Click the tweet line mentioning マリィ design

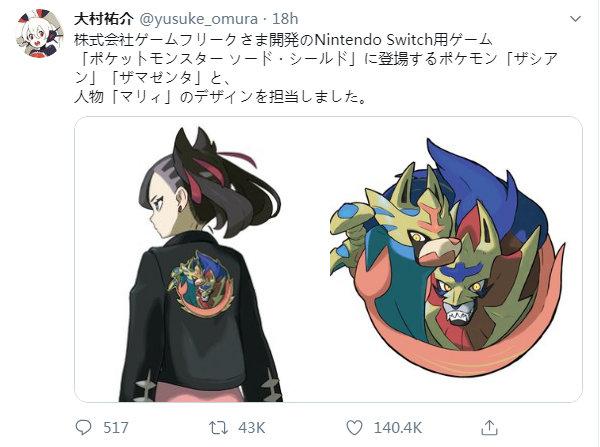click(x=221, y=97)
